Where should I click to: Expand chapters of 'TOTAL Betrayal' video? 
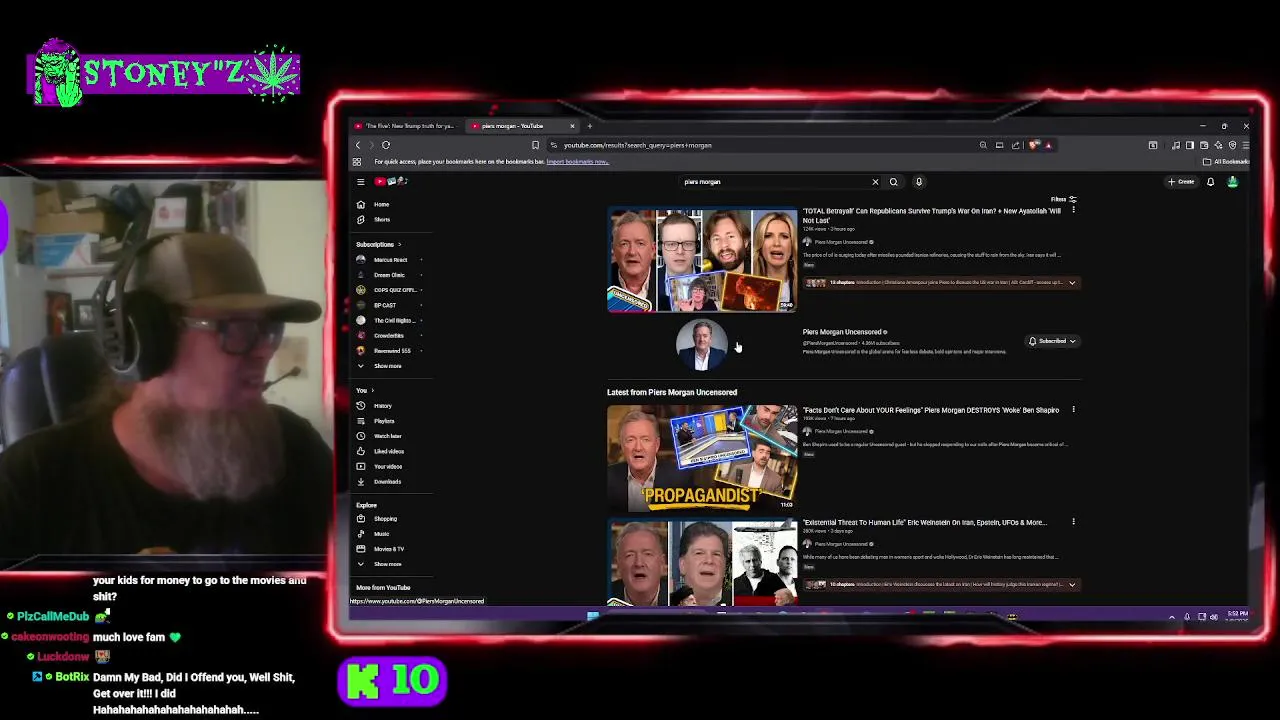pyautogui.click(x=1072, y=283)
